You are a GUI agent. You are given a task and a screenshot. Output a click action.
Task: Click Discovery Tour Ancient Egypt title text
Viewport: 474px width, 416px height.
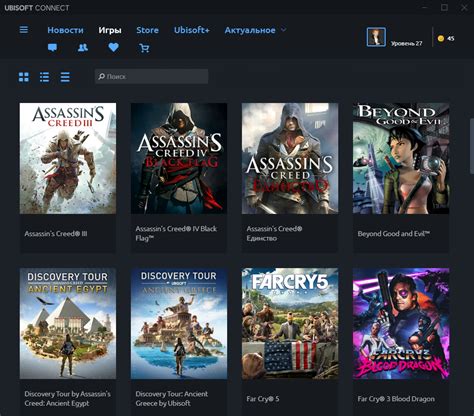67,398
